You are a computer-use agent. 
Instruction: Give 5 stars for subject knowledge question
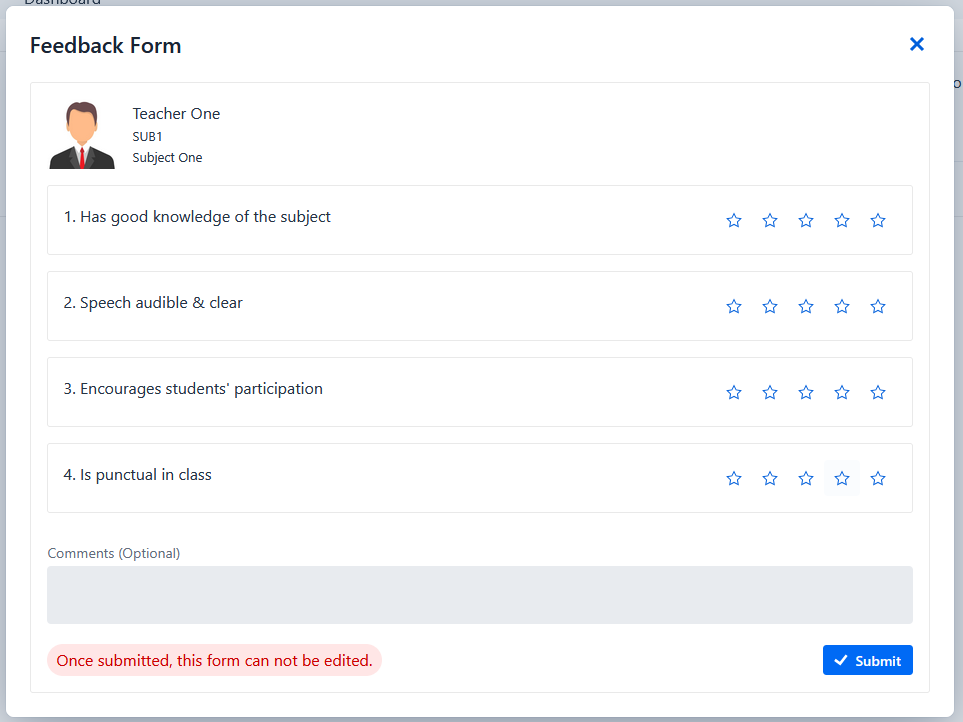click(x=878, y=220)
